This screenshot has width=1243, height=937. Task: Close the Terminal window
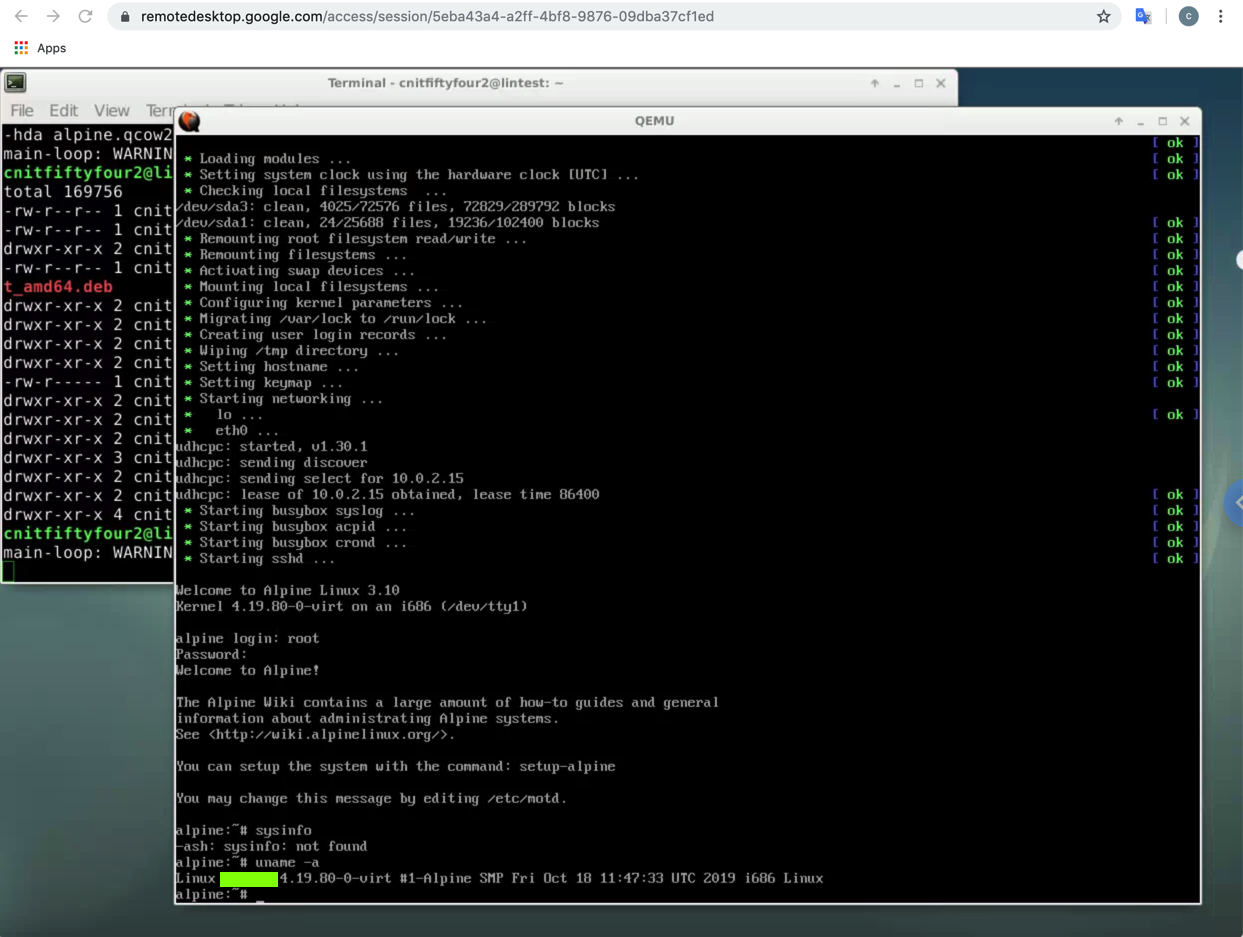click(x=941, y=84)
